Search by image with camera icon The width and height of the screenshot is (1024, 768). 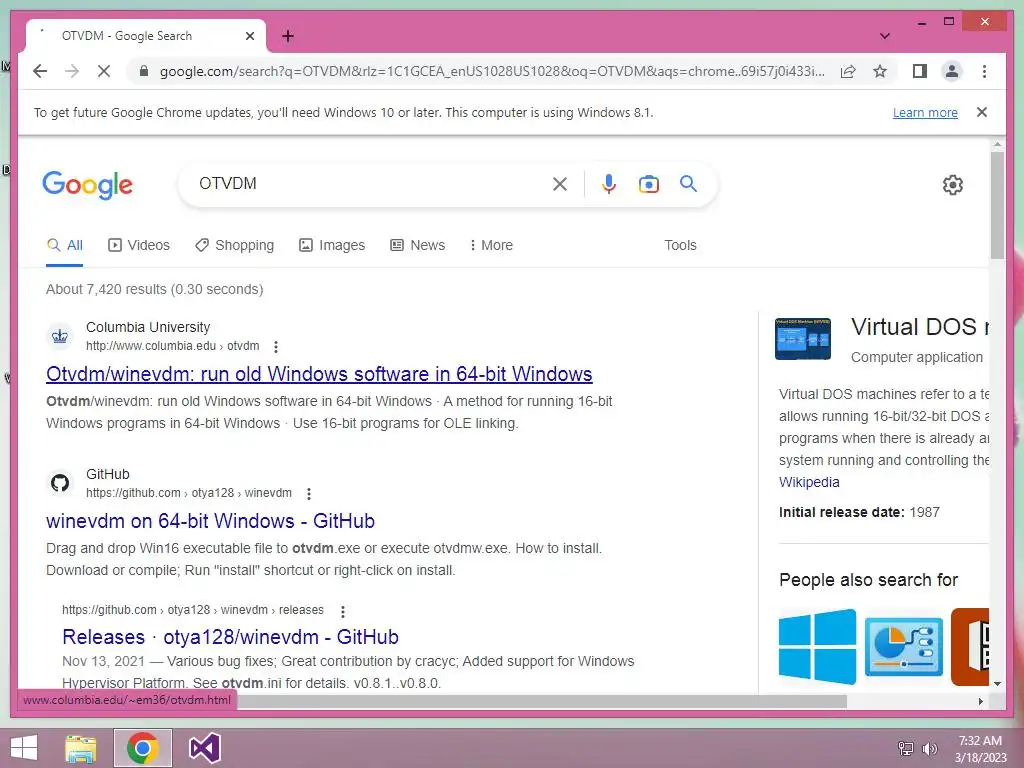point(648,184)
